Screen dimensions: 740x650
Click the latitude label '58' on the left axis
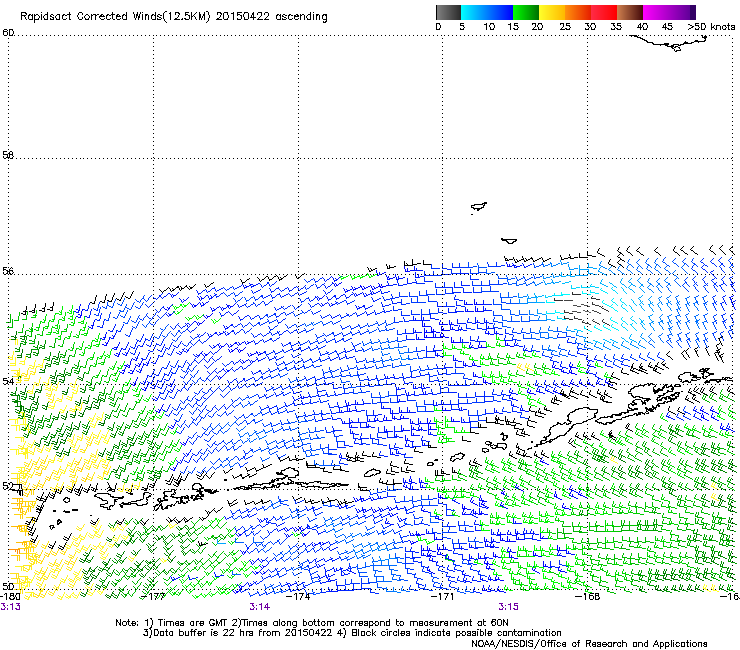(x=8, y=155)
